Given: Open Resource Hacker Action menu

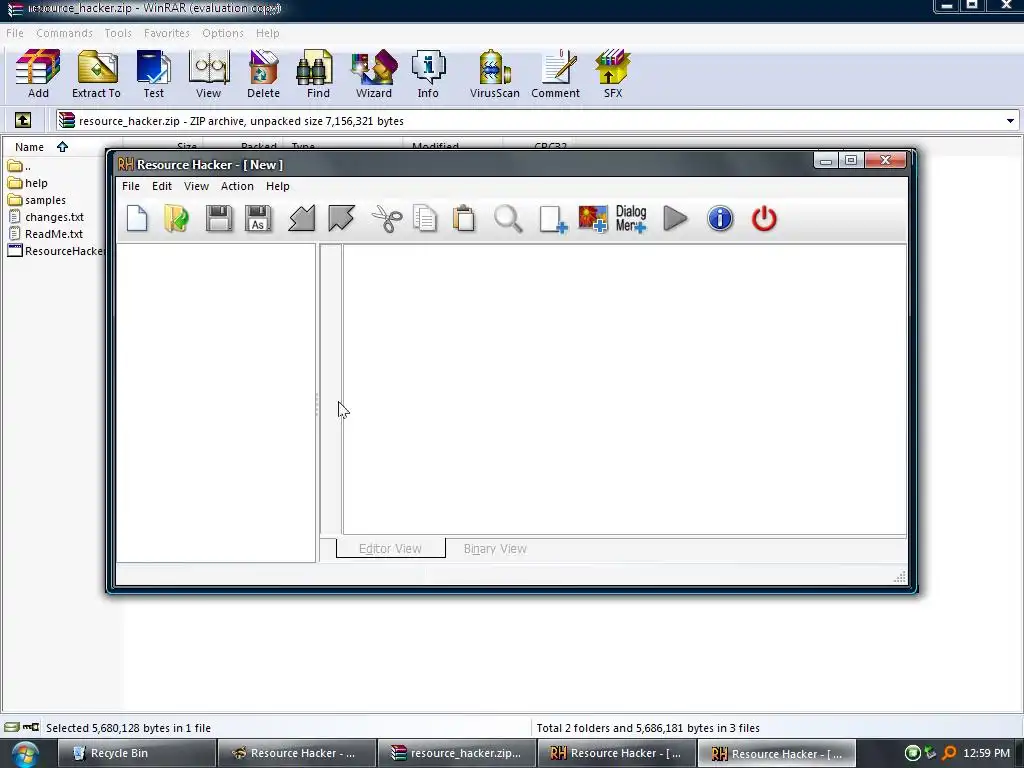Looking at the screenshot, I should pyautogui.click(x=237, y=186).
